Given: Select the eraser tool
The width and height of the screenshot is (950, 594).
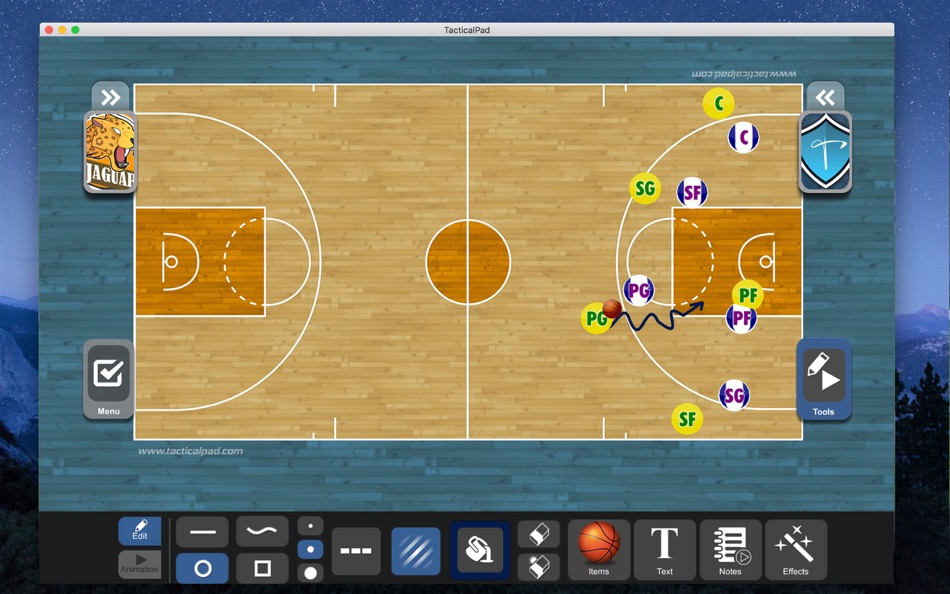Looking at the screenshot, I should (x=537, y=534).
